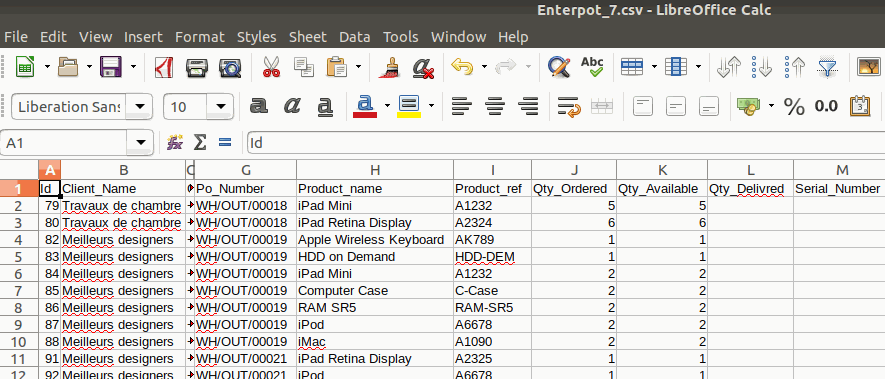Image resolution: width=885 pixels, height=379 pixels.
Task: Toggle italic formatting
Action: coord(292,106)
